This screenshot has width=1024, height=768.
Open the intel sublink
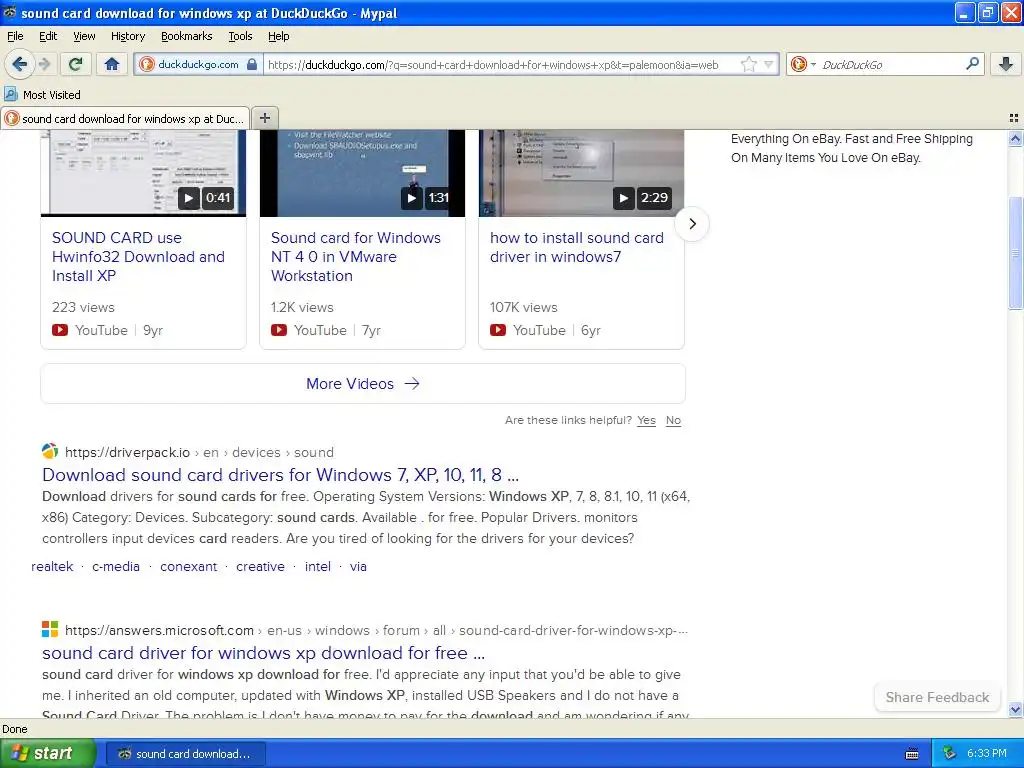(x=318, y=566)
